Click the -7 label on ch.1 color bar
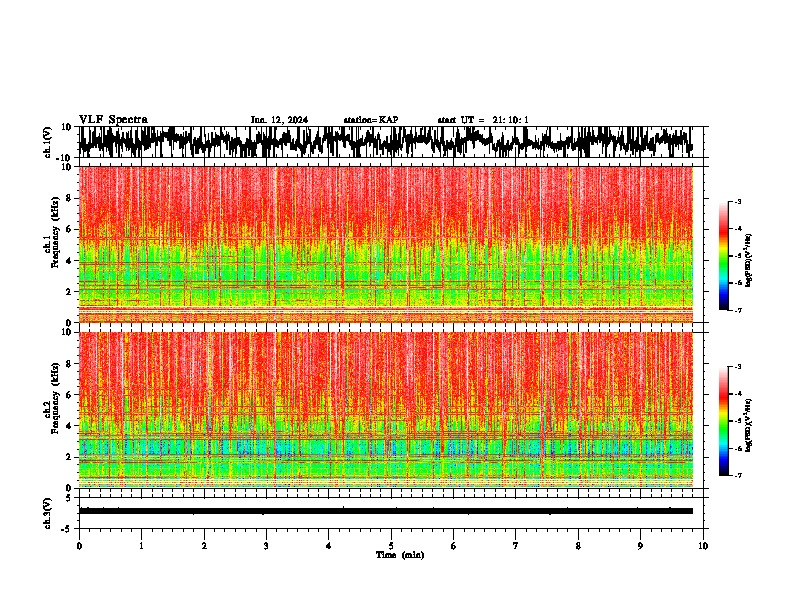The width and height of the screenshot is (792, 612). pos(737,310)
